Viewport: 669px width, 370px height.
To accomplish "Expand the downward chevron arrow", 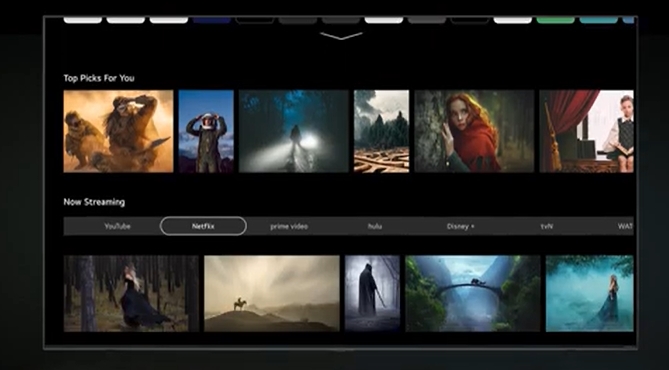I will [x=341, y=36].
